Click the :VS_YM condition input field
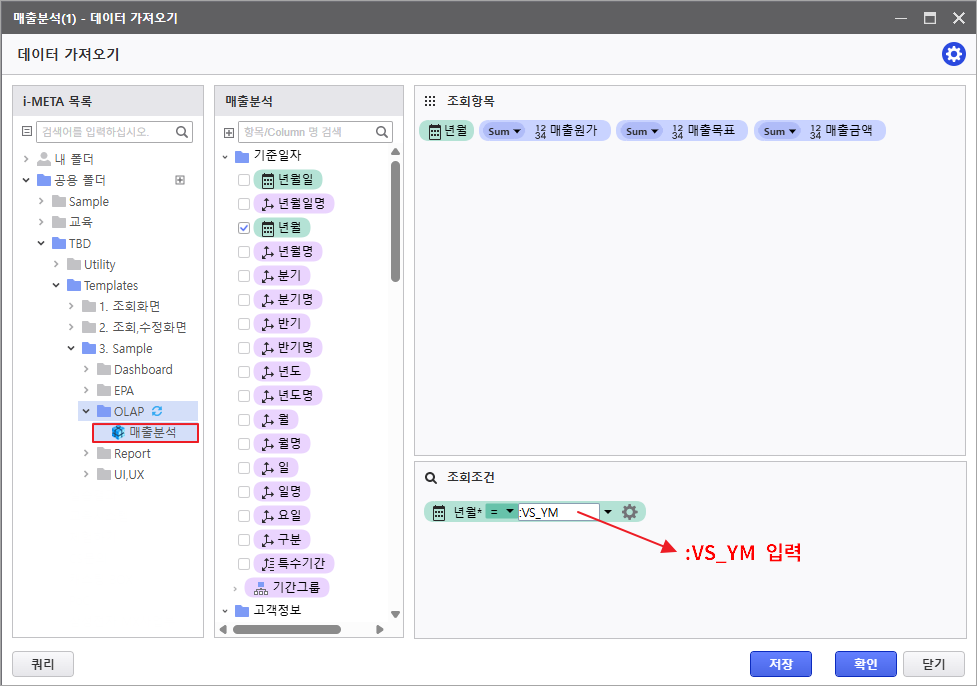Viewport: 977px width, 686px height. (558, 512)
